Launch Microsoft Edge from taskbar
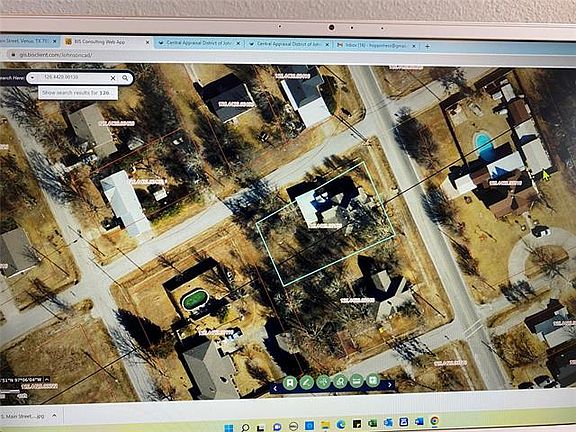Screen dimensions: 576x432 (x=341, y=425)
